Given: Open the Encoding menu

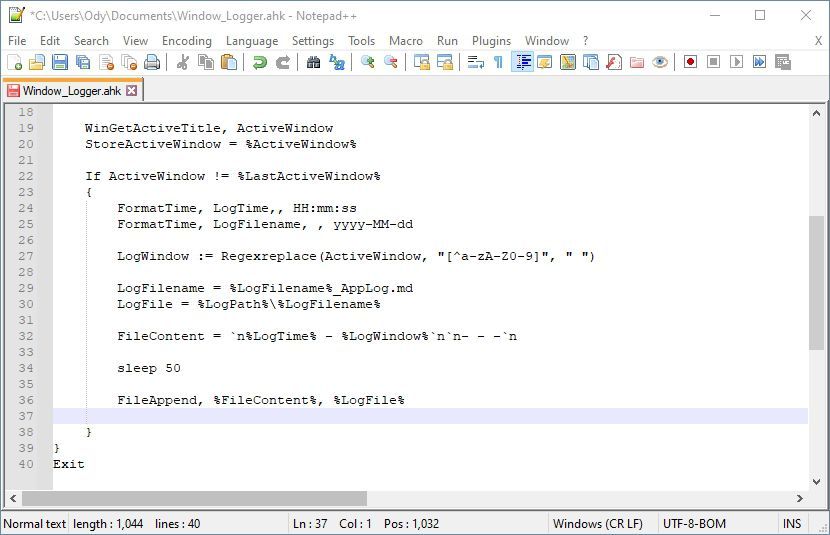Looking at the screenshot, I should click(x=187, y=41).
